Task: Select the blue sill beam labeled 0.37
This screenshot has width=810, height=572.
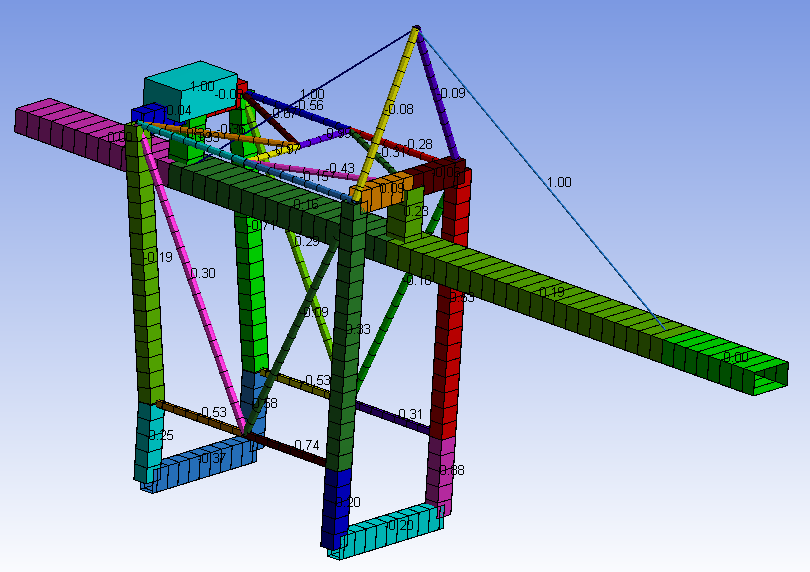Action: click(x=207, y=462)
